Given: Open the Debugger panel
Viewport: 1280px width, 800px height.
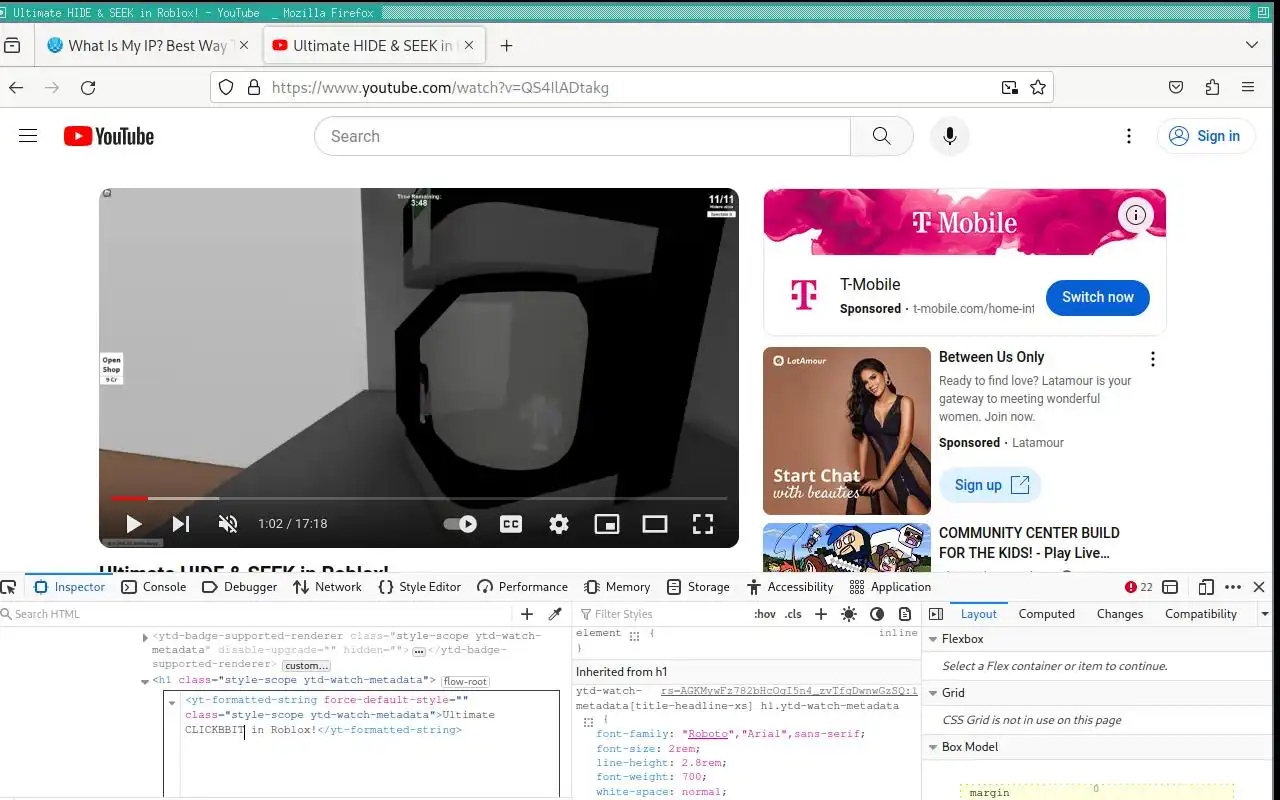Looking at the screenshot, I should tap(239, 587).
